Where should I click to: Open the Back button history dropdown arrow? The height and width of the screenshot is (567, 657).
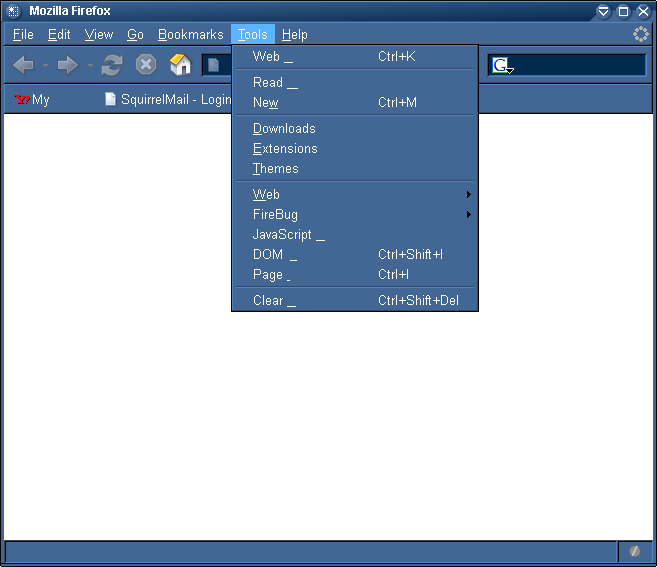[x=45, y=66]
